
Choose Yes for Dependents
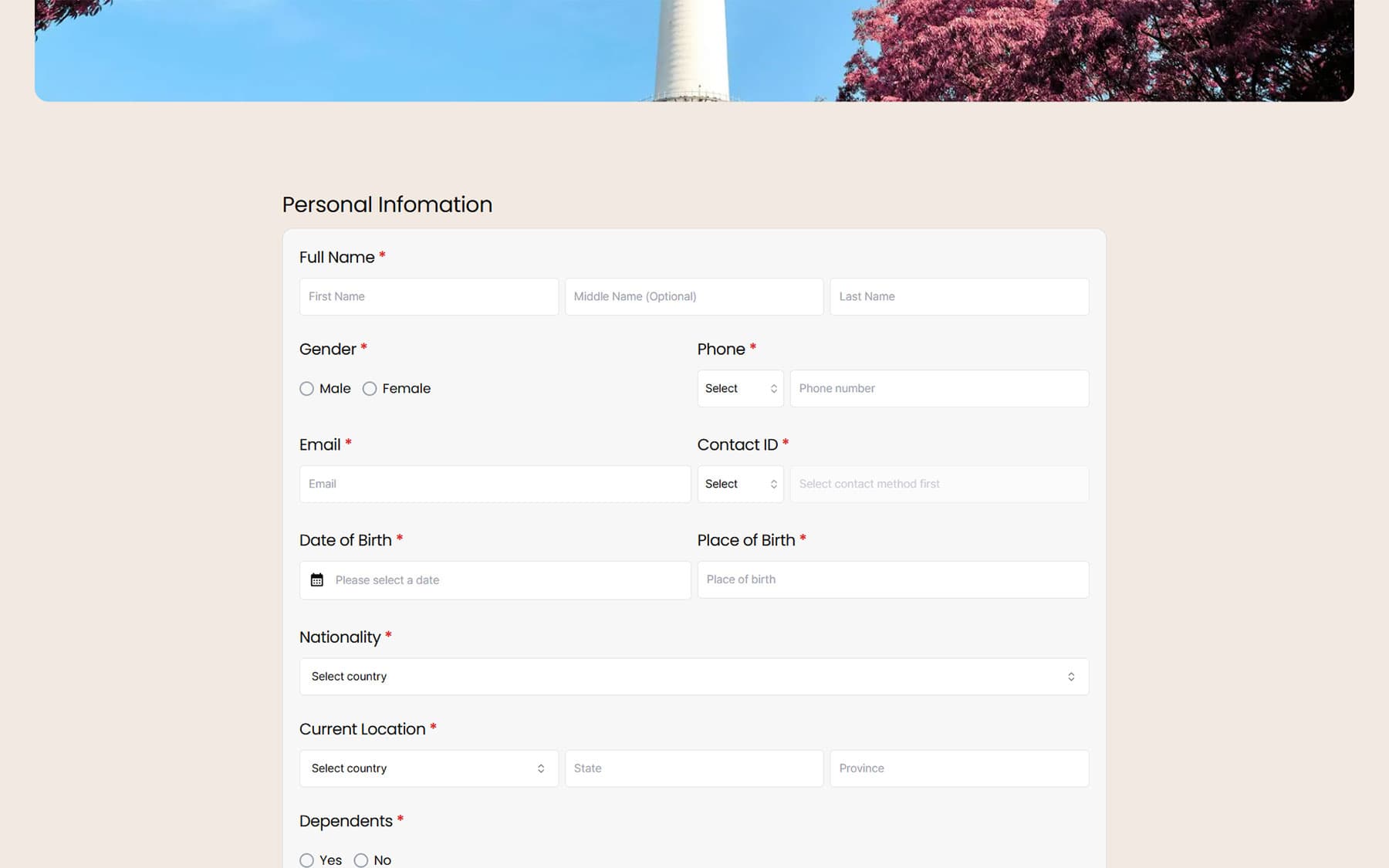pyautogui.click(x=307, y=860)
